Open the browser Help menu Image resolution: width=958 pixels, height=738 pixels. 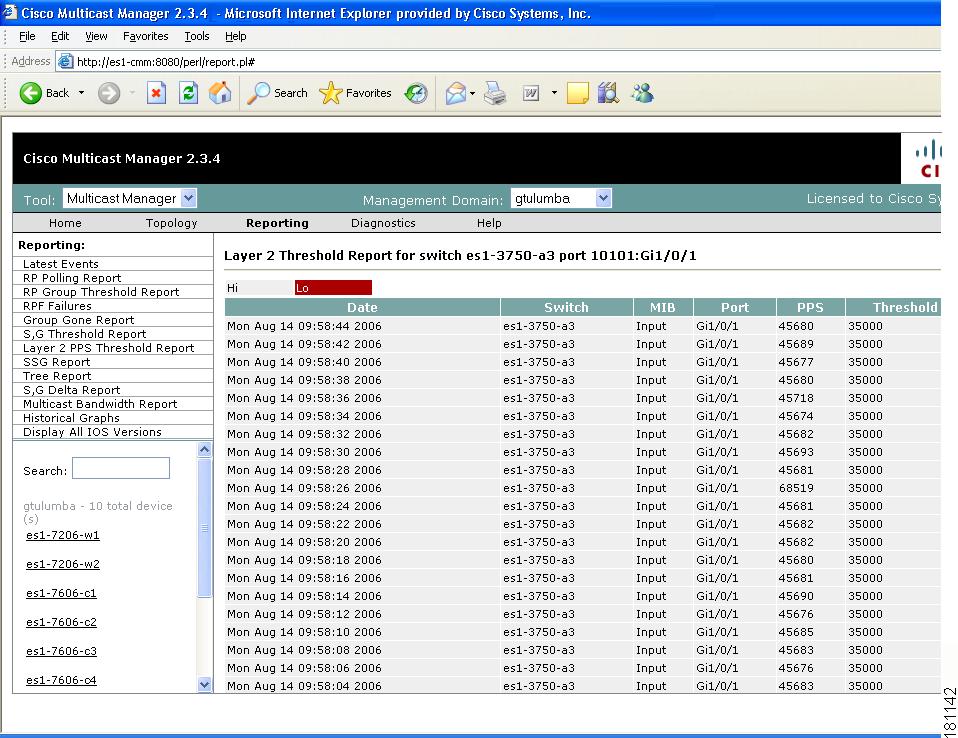pos(235,37)
